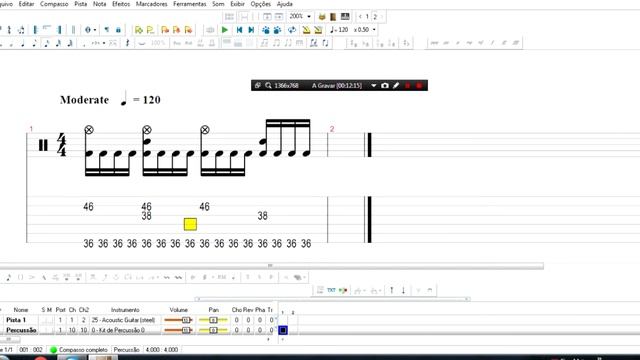The image size is (640, 360).
Task: Open the Compasso menu
Action: pos(54,4)
